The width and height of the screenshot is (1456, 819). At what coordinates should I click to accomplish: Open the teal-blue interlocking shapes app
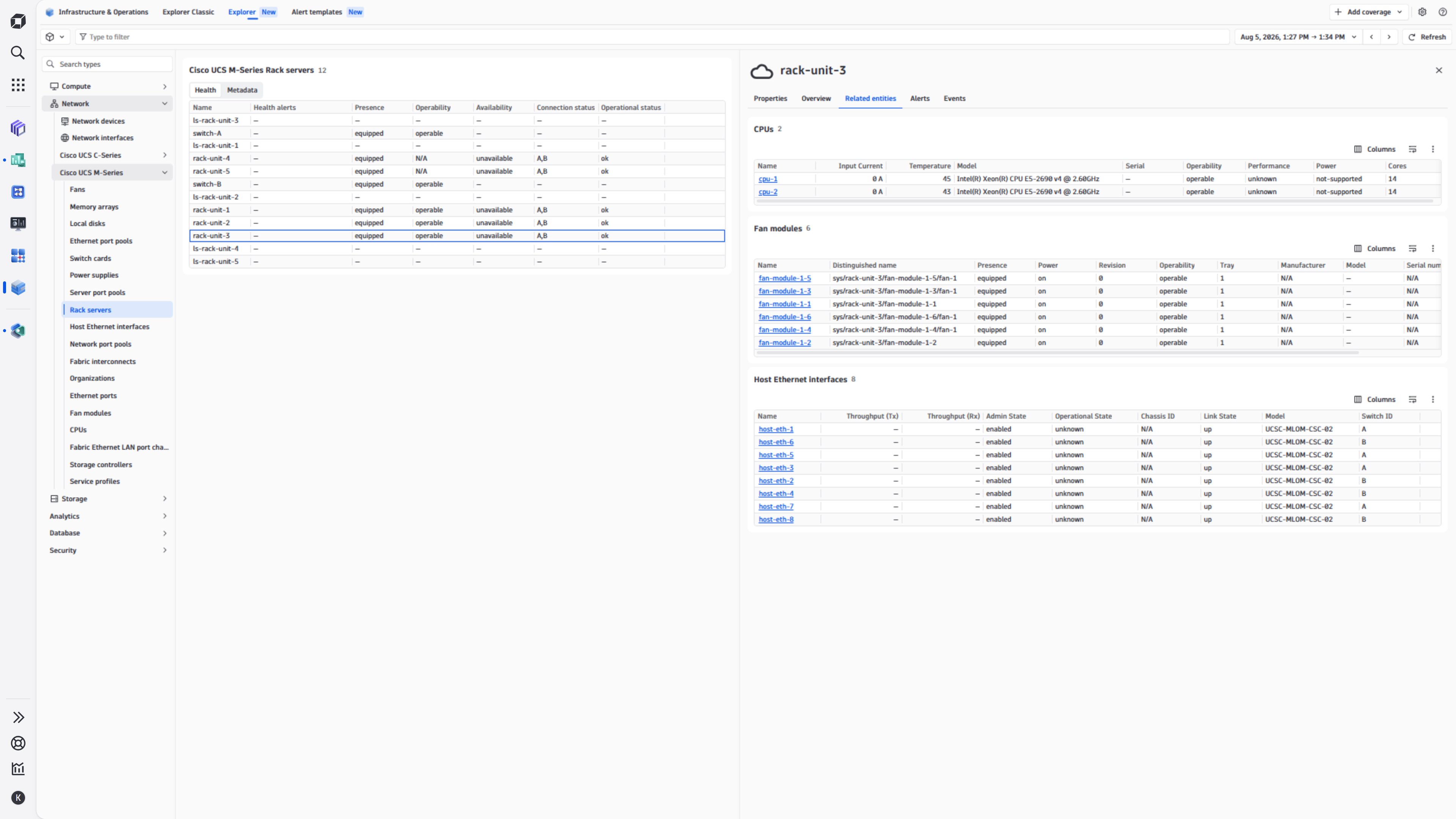(x=18, y=331)
